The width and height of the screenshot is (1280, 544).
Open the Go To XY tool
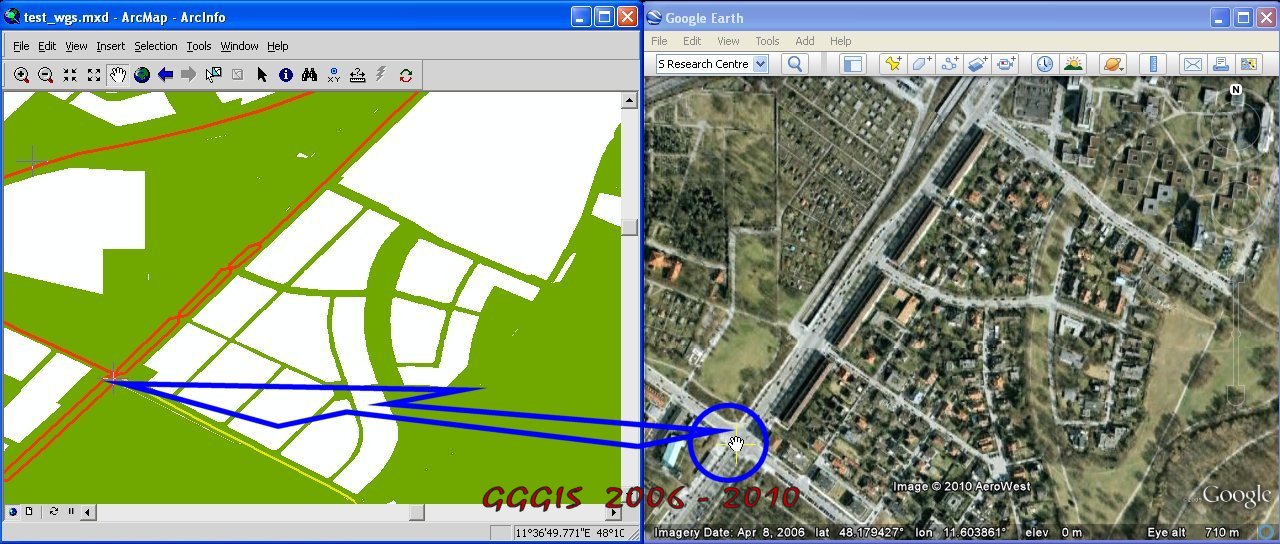[334, 75]
